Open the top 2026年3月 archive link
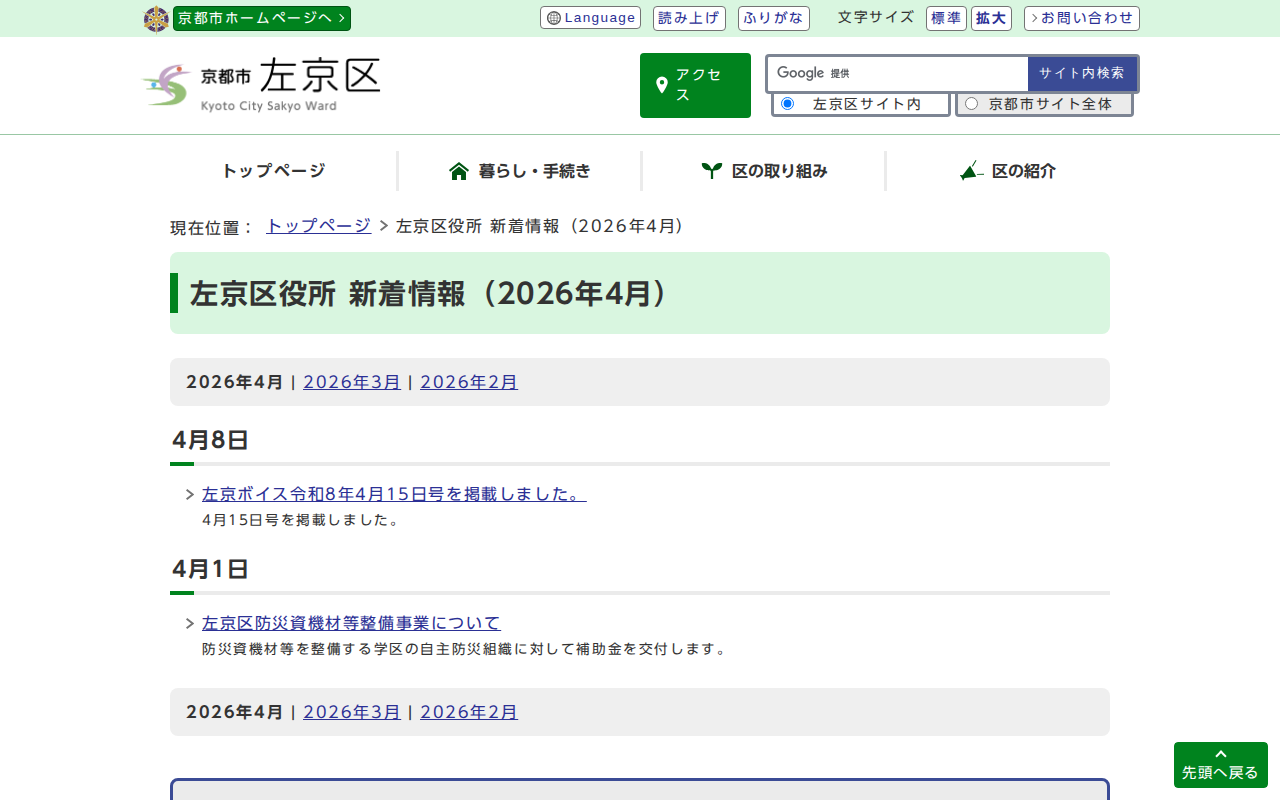 pos(351,382)
